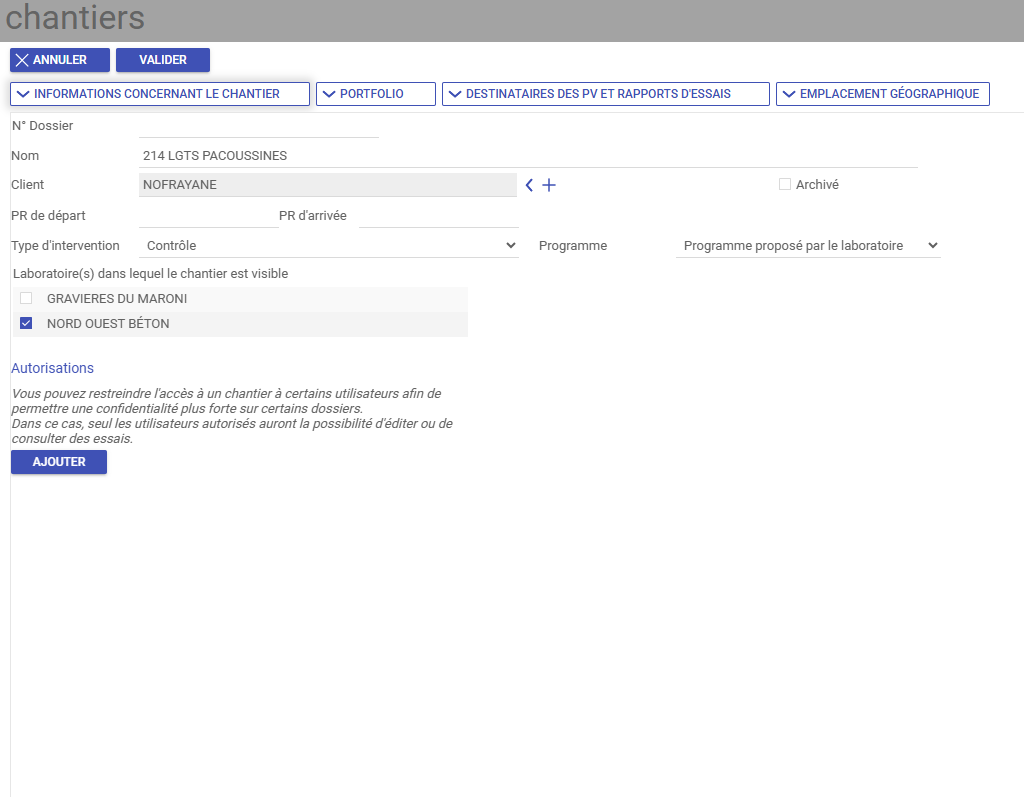
Task: Collapse Informations concernant le chantier section
Action: click(160, 94)
